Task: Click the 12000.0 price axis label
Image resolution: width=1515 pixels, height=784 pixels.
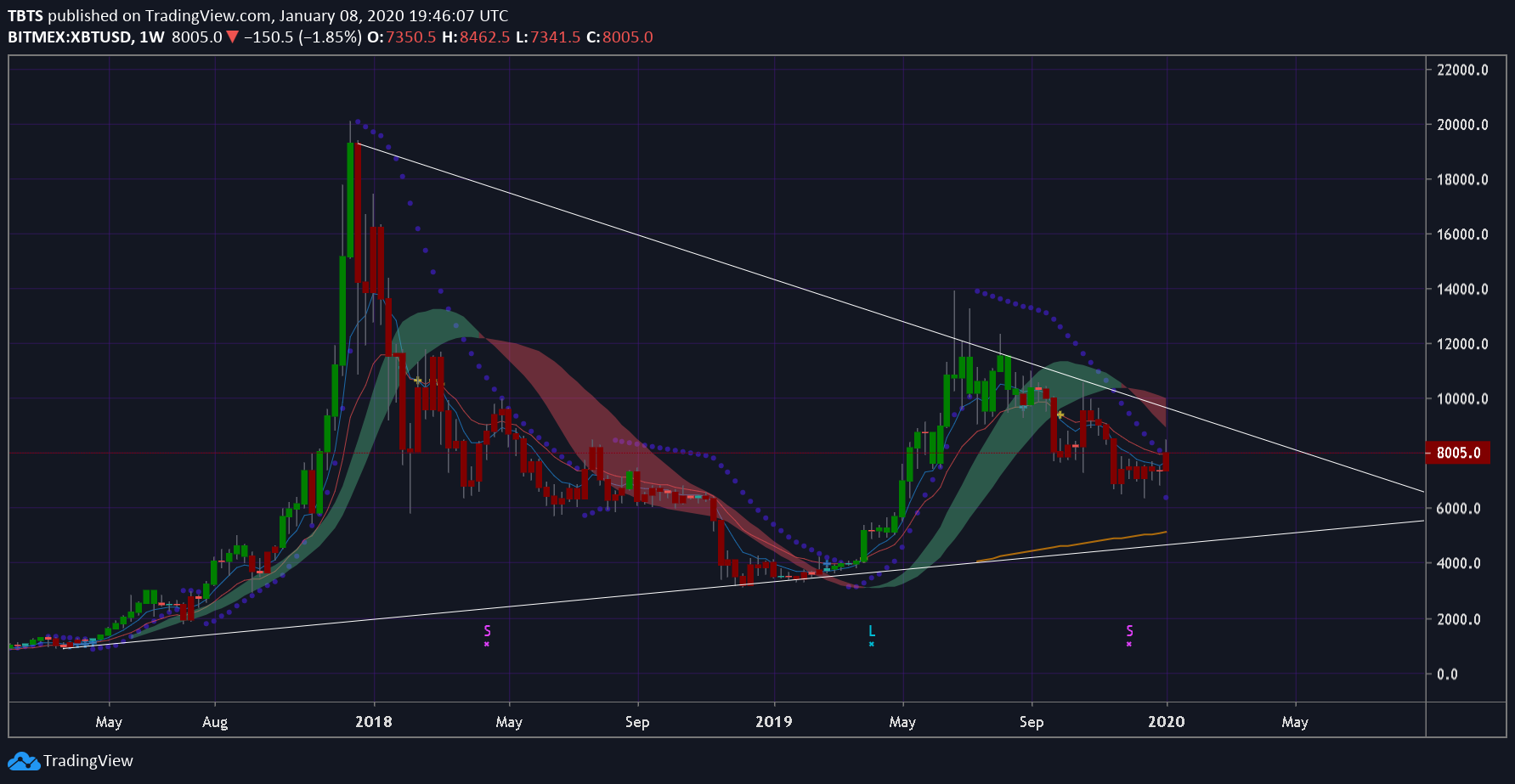Action: tap(1462, 344)
